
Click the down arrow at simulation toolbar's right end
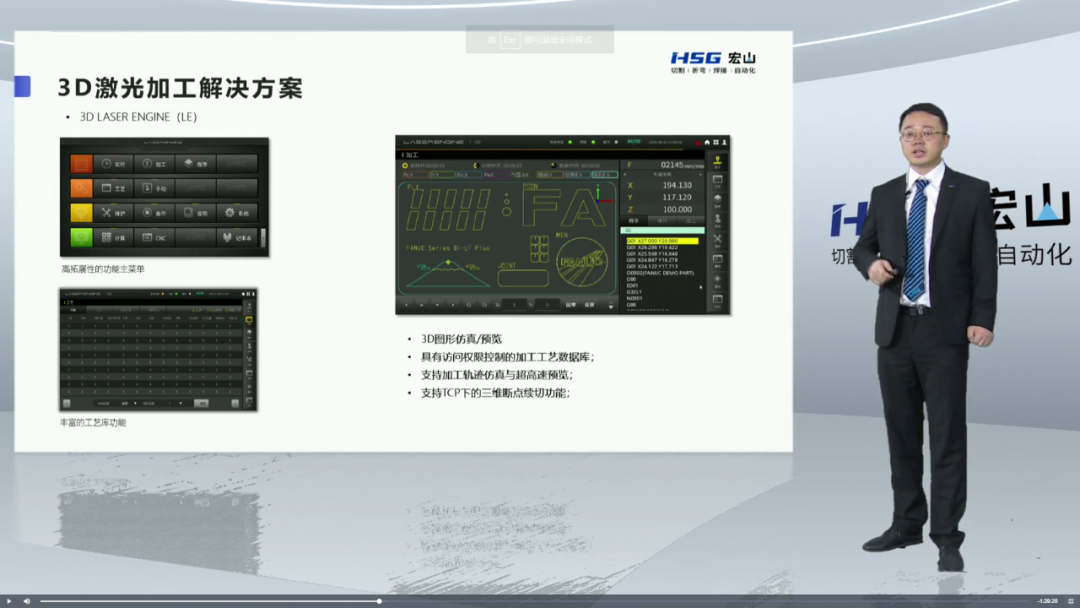tap(610, 305)
